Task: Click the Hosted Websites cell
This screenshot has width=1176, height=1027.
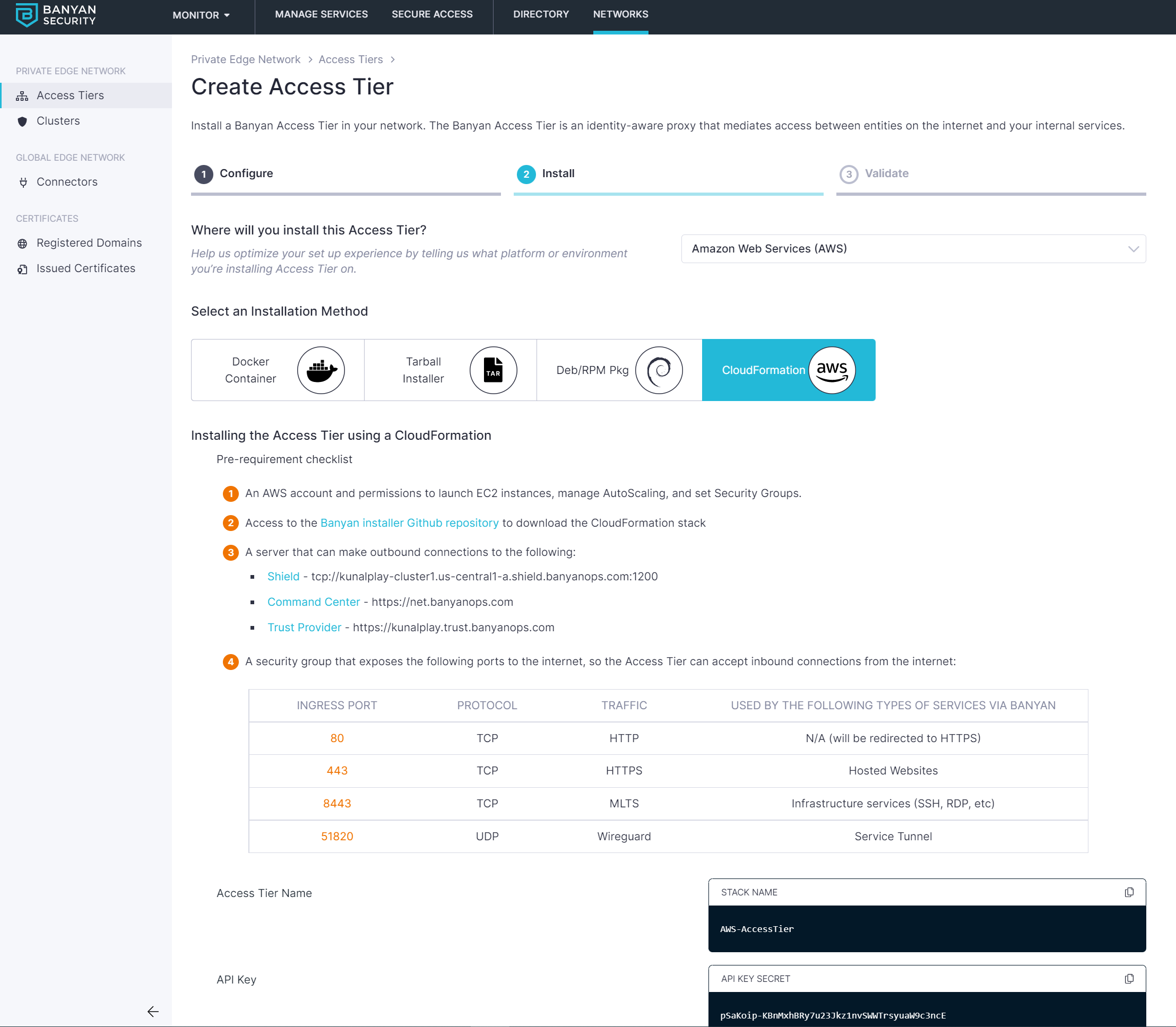Action: pos(893,771)
